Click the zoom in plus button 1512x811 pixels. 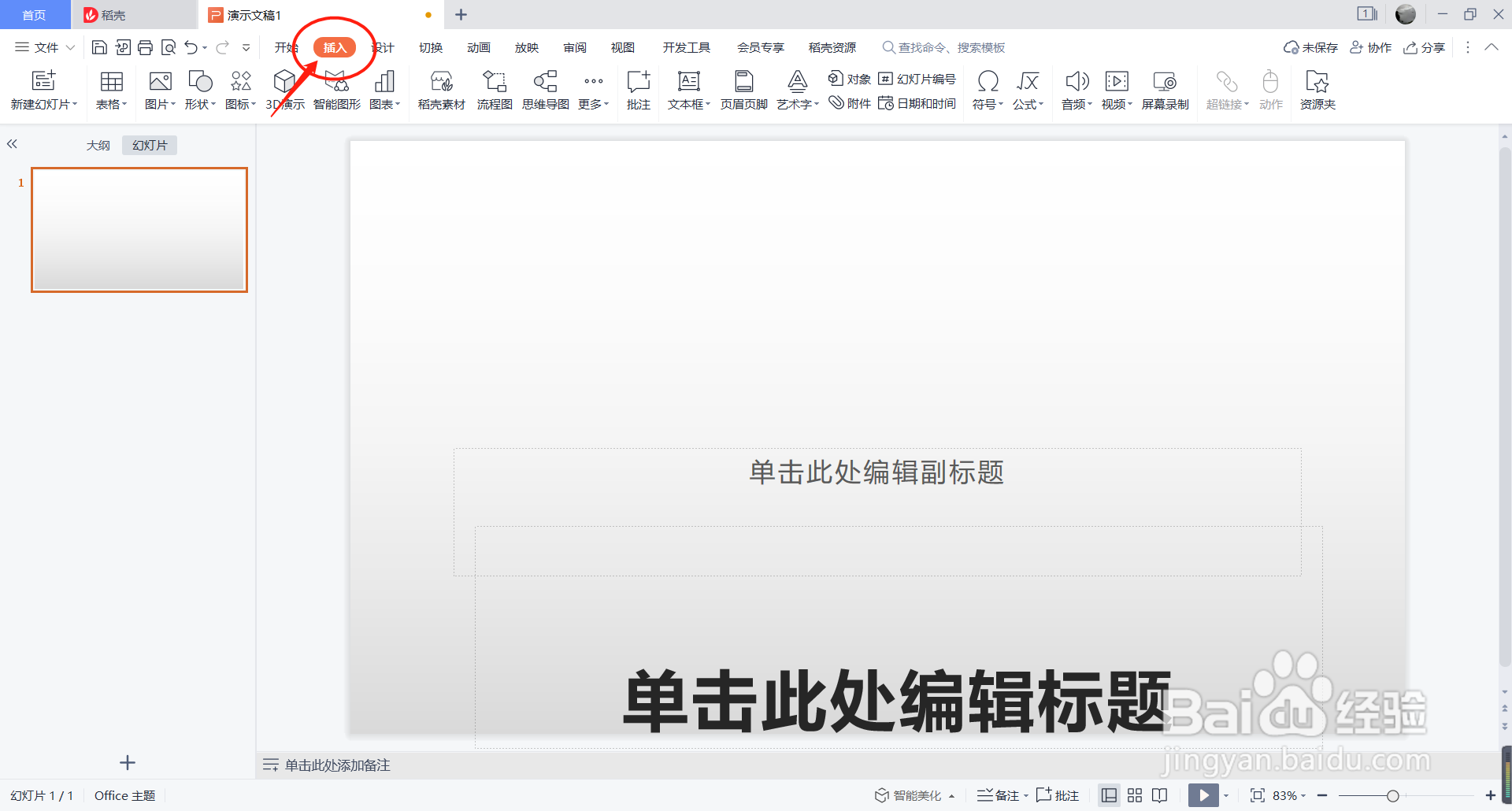click(x=1491, y=795)
